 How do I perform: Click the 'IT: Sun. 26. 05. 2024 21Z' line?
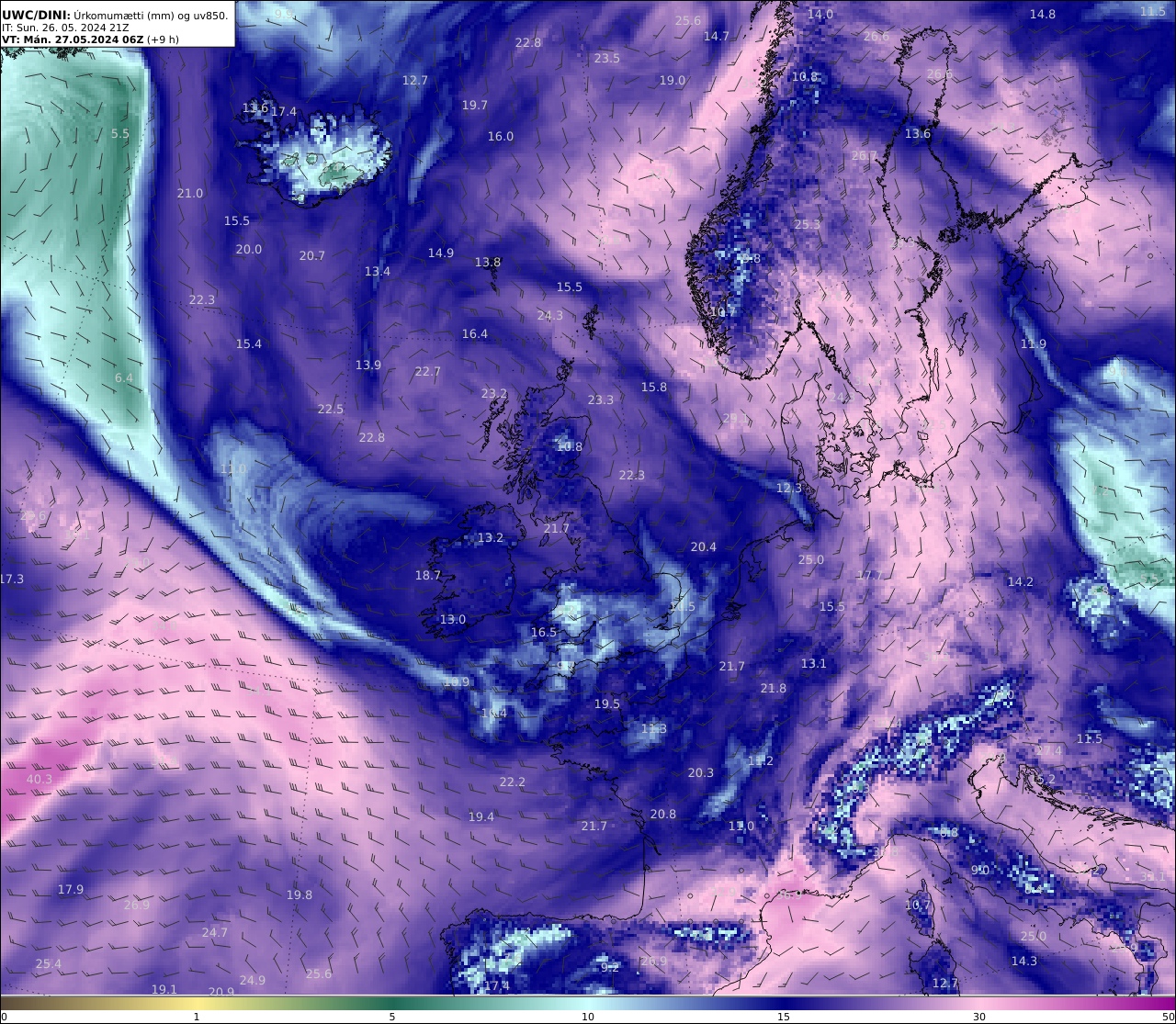65,28
